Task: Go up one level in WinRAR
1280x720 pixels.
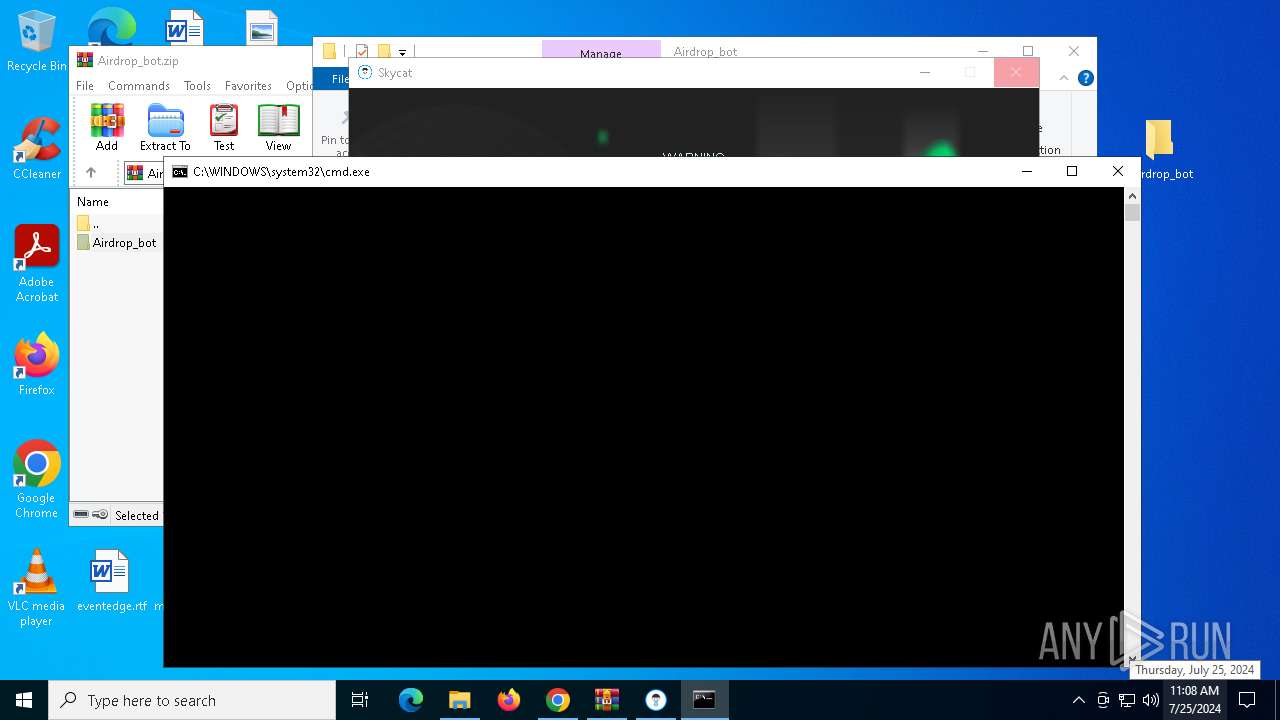Action: tap(91, 173)
